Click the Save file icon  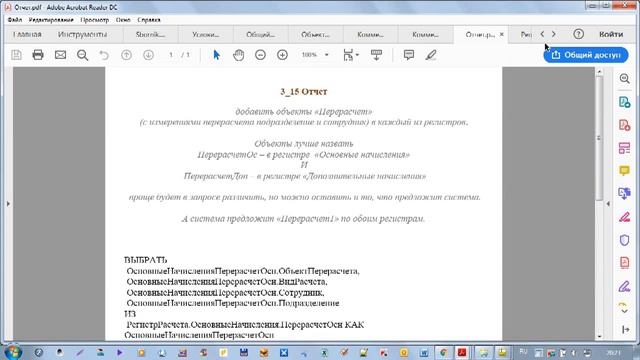[x=16, y=55]
